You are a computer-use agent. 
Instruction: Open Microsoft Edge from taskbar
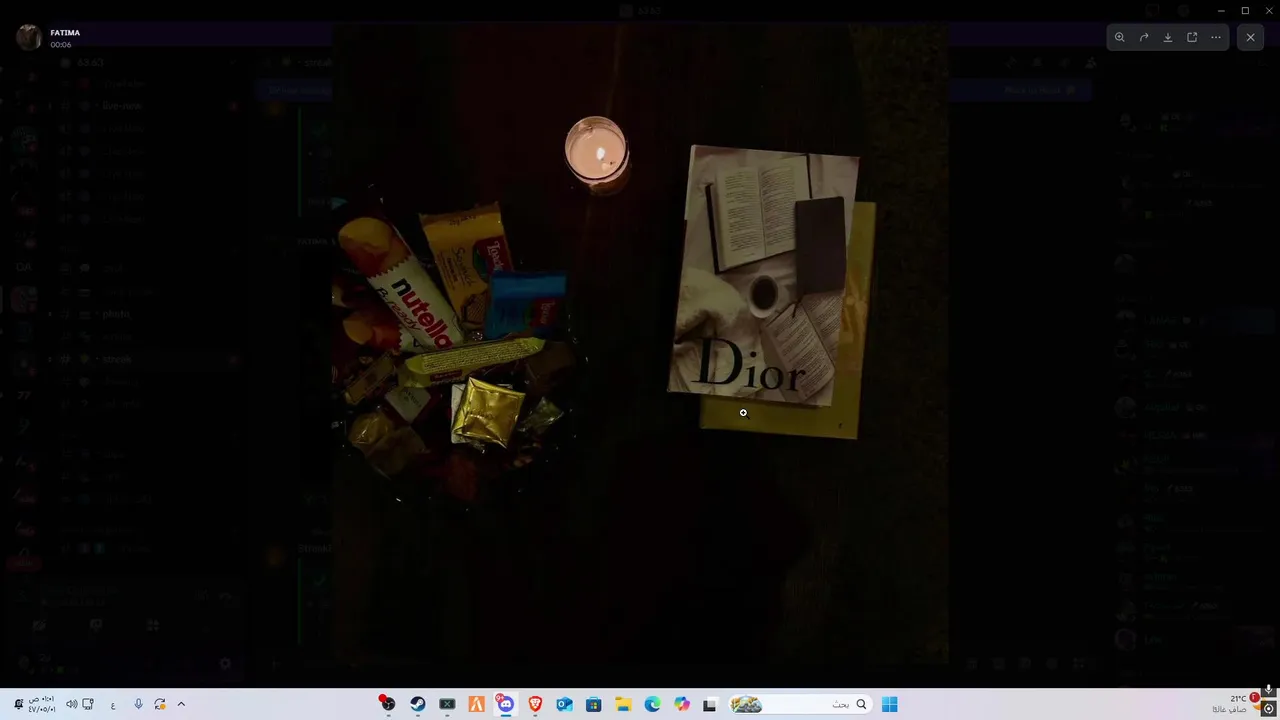tap(652, 704)
